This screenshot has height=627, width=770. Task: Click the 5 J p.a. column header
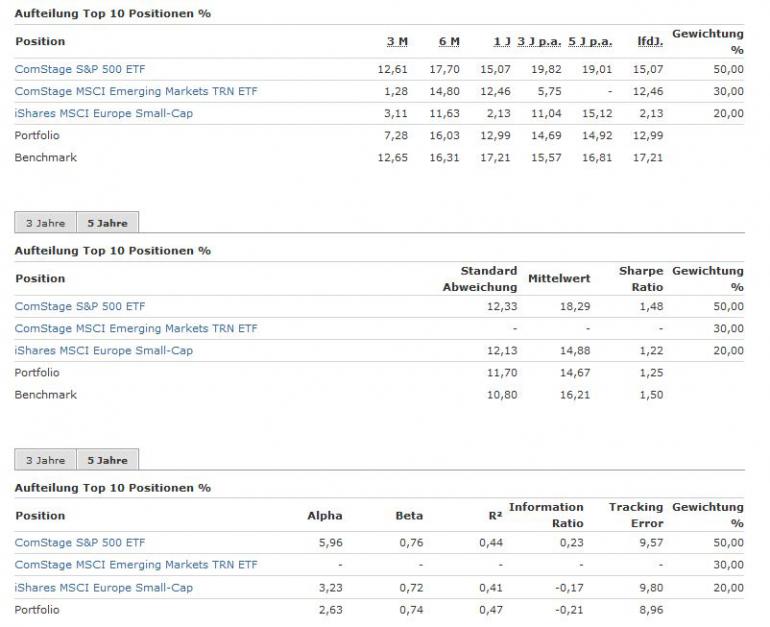[590, 41]
